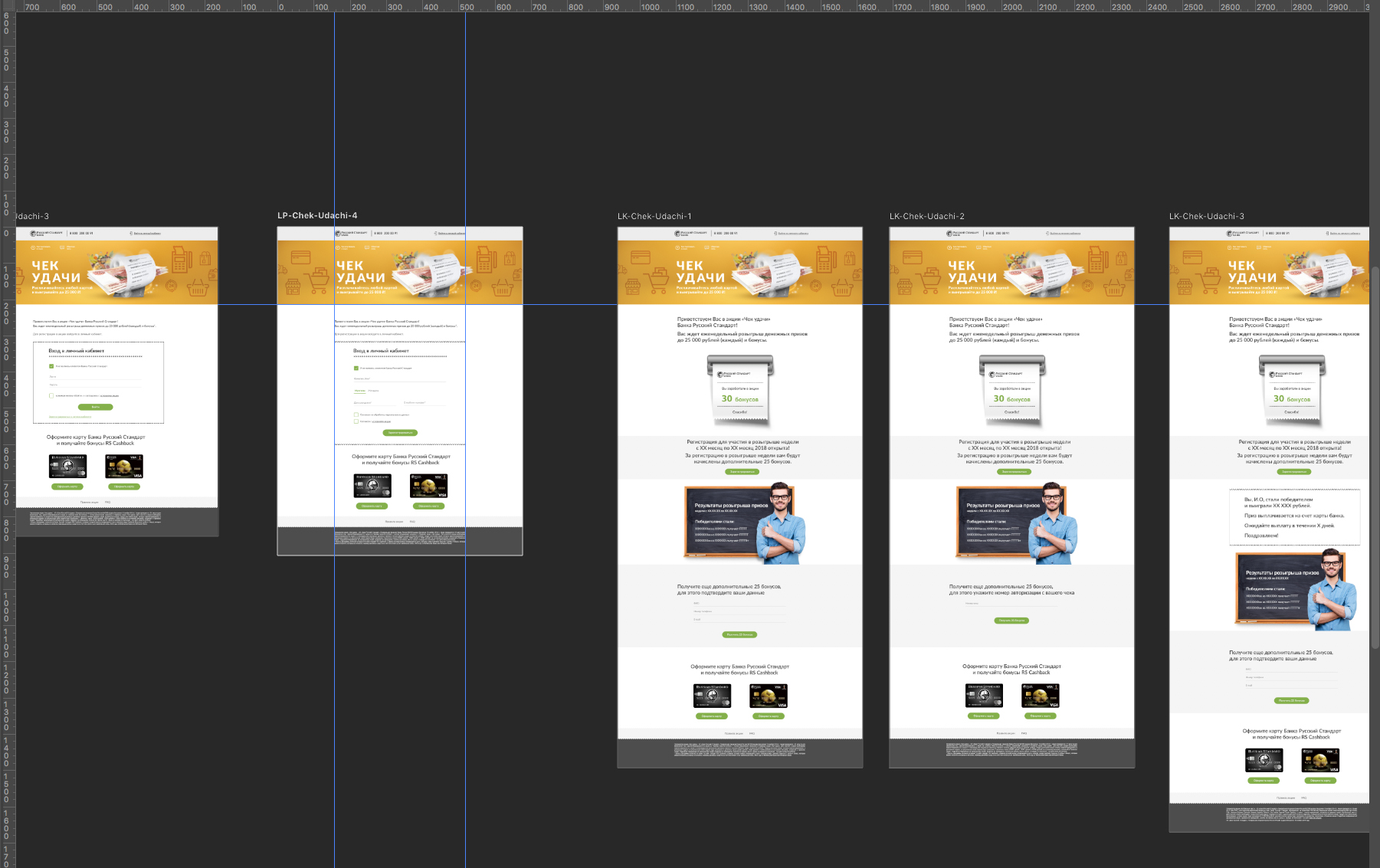Screen dimensions: 1380x868
Task: Select the LK-Chek-Udachi-2 artboard label
Action: tap(927, 216)
